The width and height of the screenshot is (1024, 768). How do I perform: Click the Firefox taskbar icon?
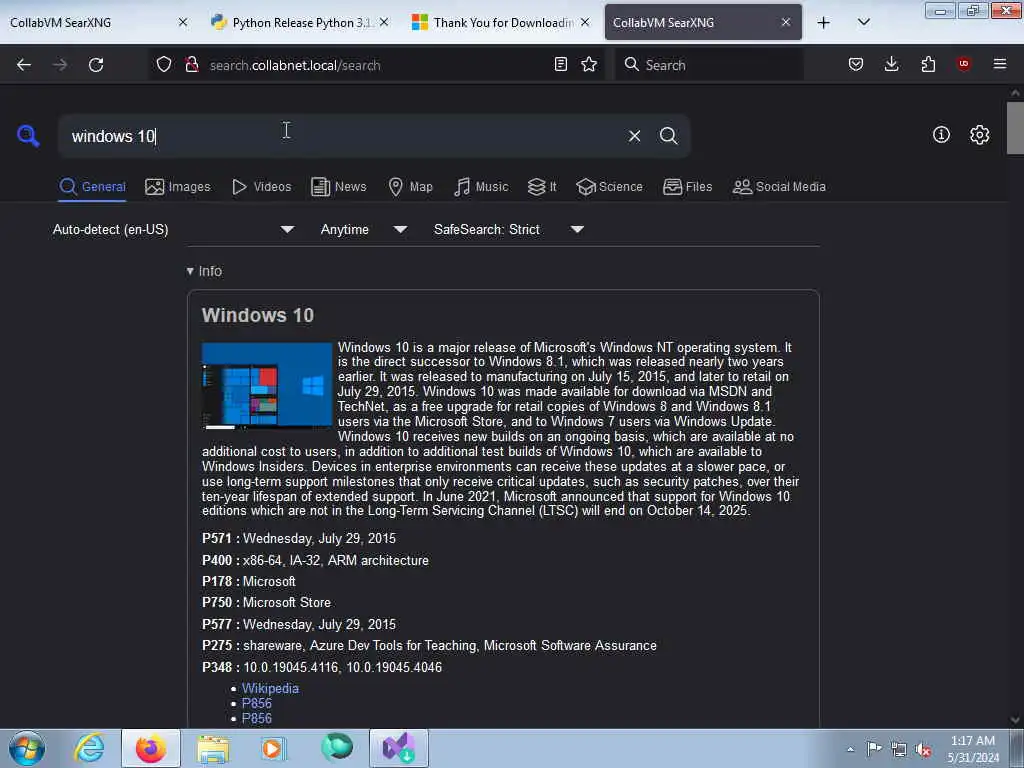[151, 748]
